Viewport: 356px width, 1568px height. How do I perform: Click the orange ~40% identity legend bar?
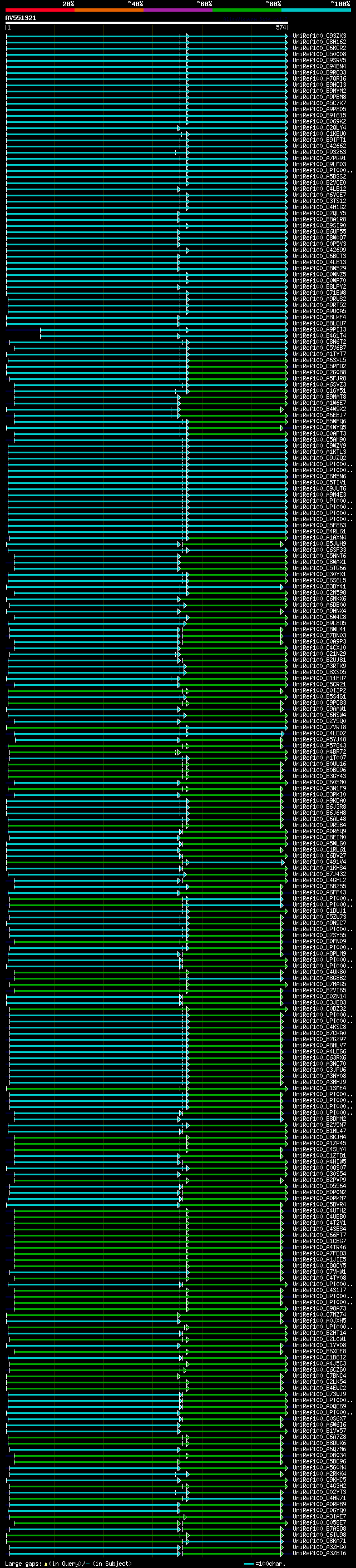click(109, 10)
